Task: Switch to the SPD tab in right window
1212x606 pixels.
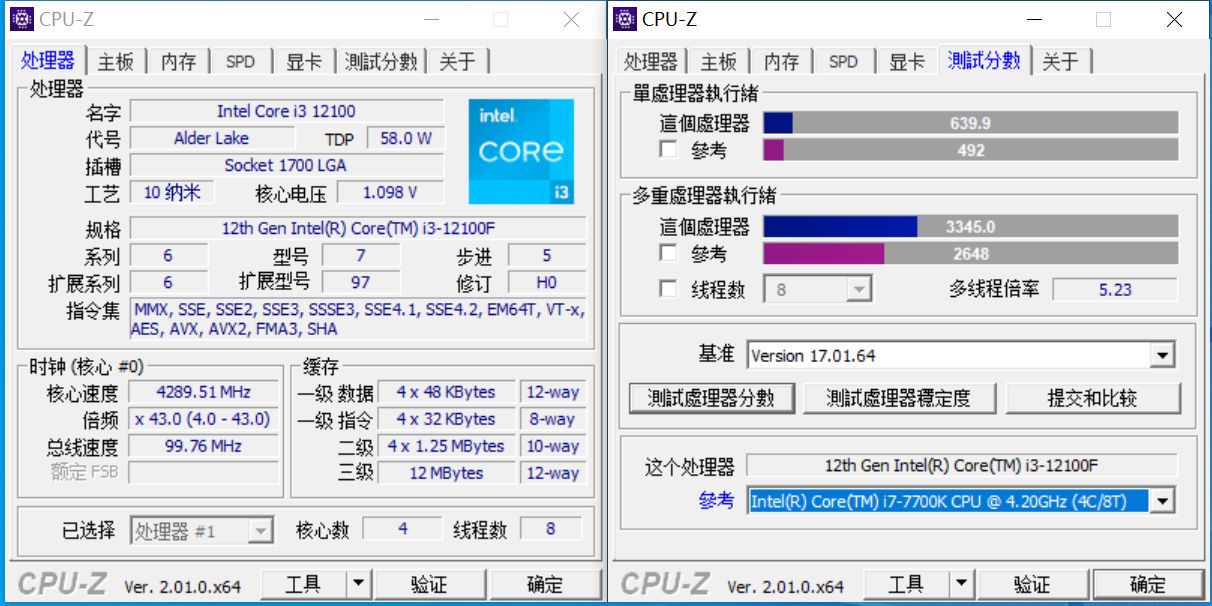Action: pos(843,61)
